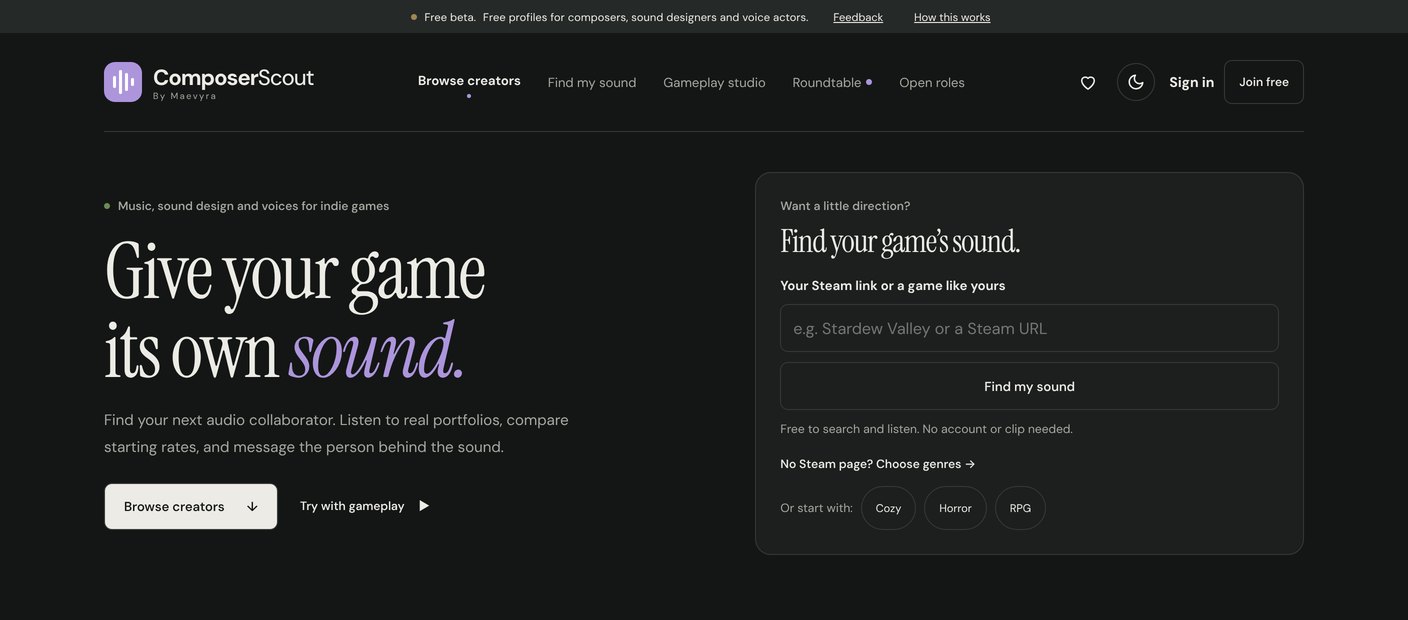This screenshot has height=620, width=1408.
Task: Open Feedback link in top banner
Action: [x=858, y=17]
